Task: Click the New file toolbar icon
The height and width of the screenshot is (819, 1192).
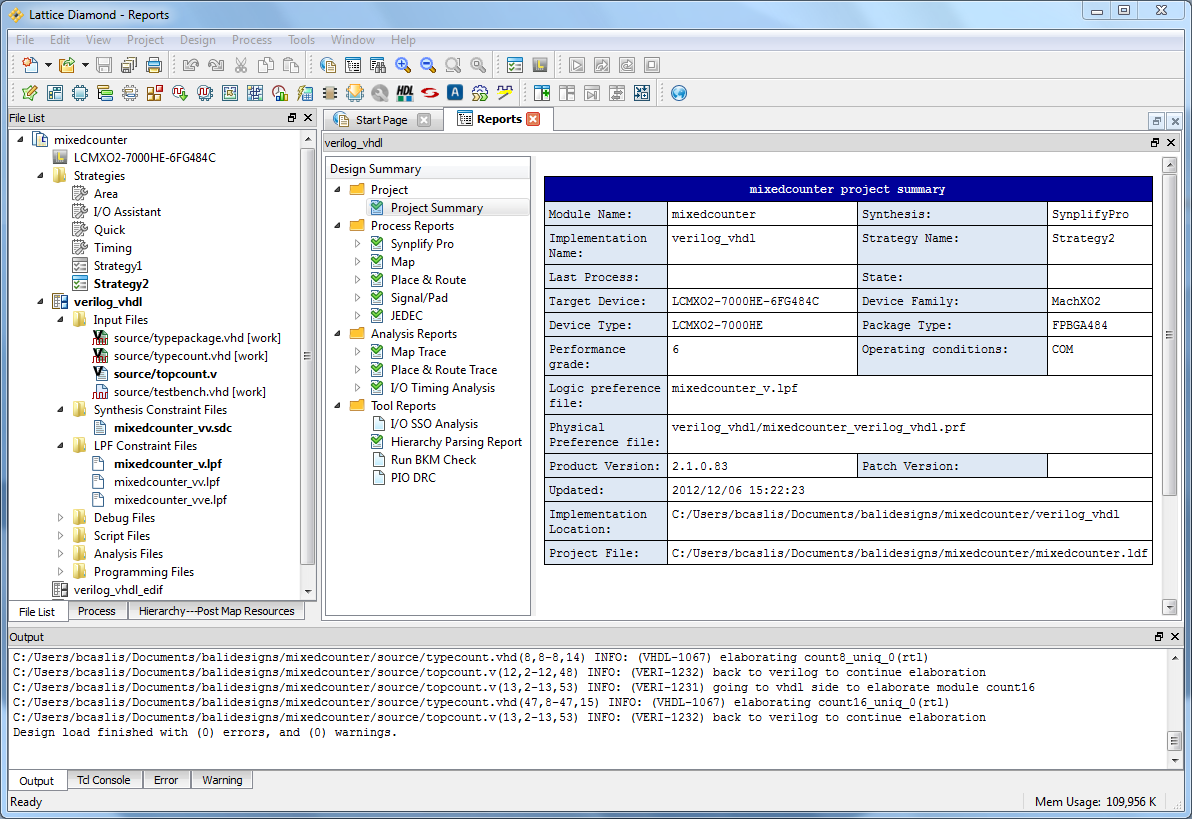Action: click(30, 66)
